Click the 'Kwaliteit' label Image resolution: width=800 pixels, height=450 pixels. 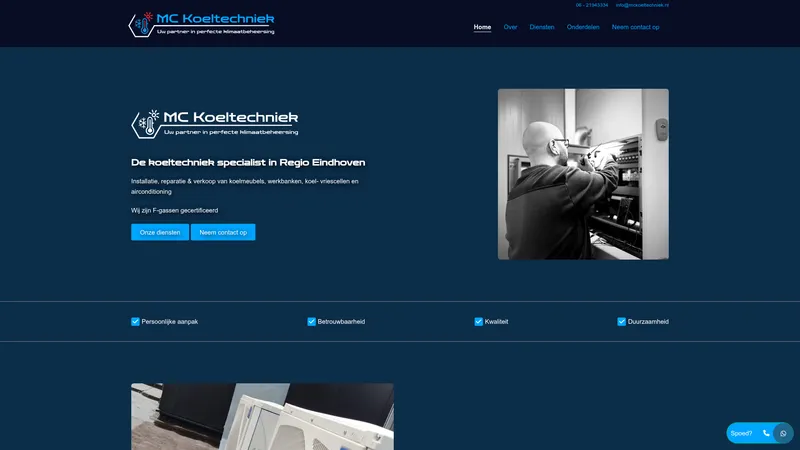click(x=496, y=321)
